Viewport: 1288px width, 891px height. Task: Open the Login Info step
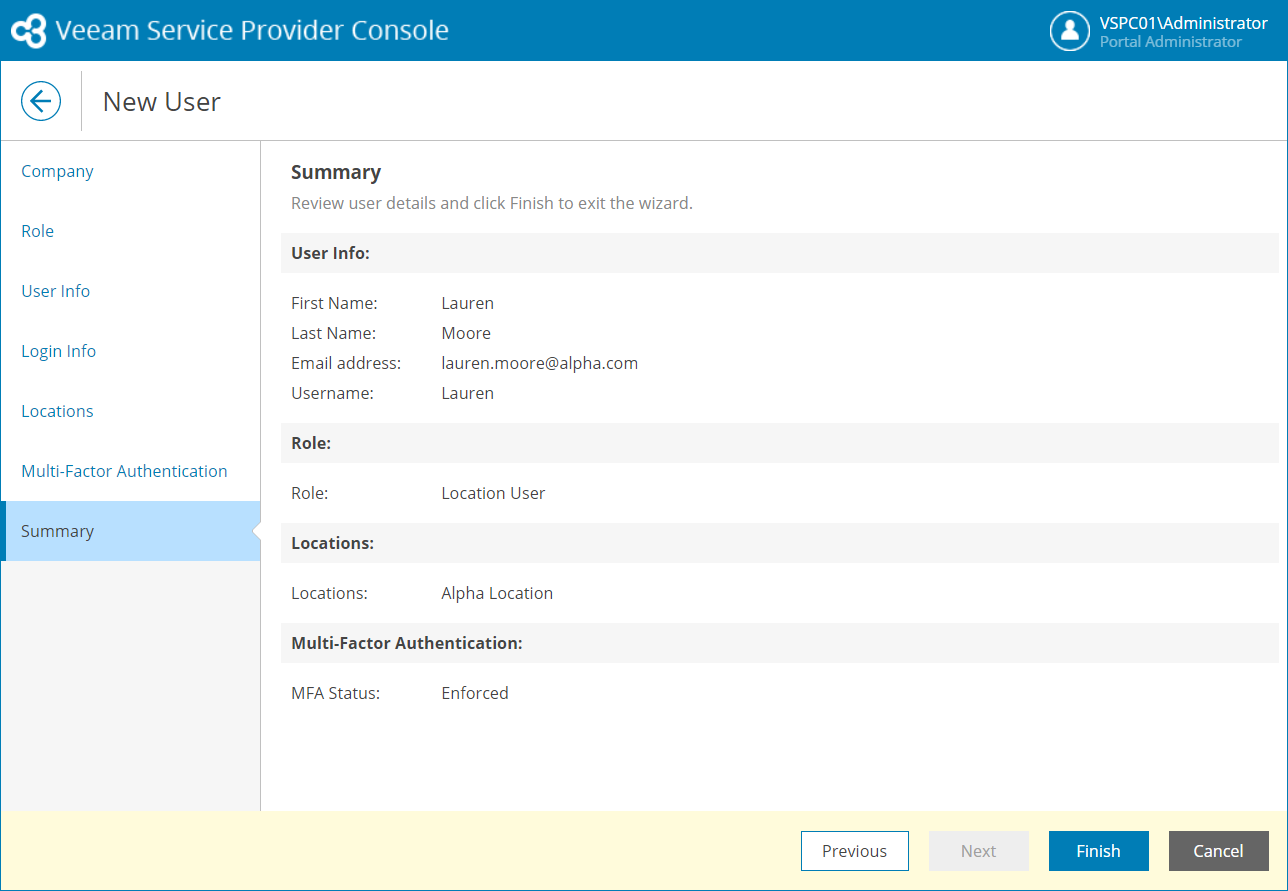coord(59,351)
